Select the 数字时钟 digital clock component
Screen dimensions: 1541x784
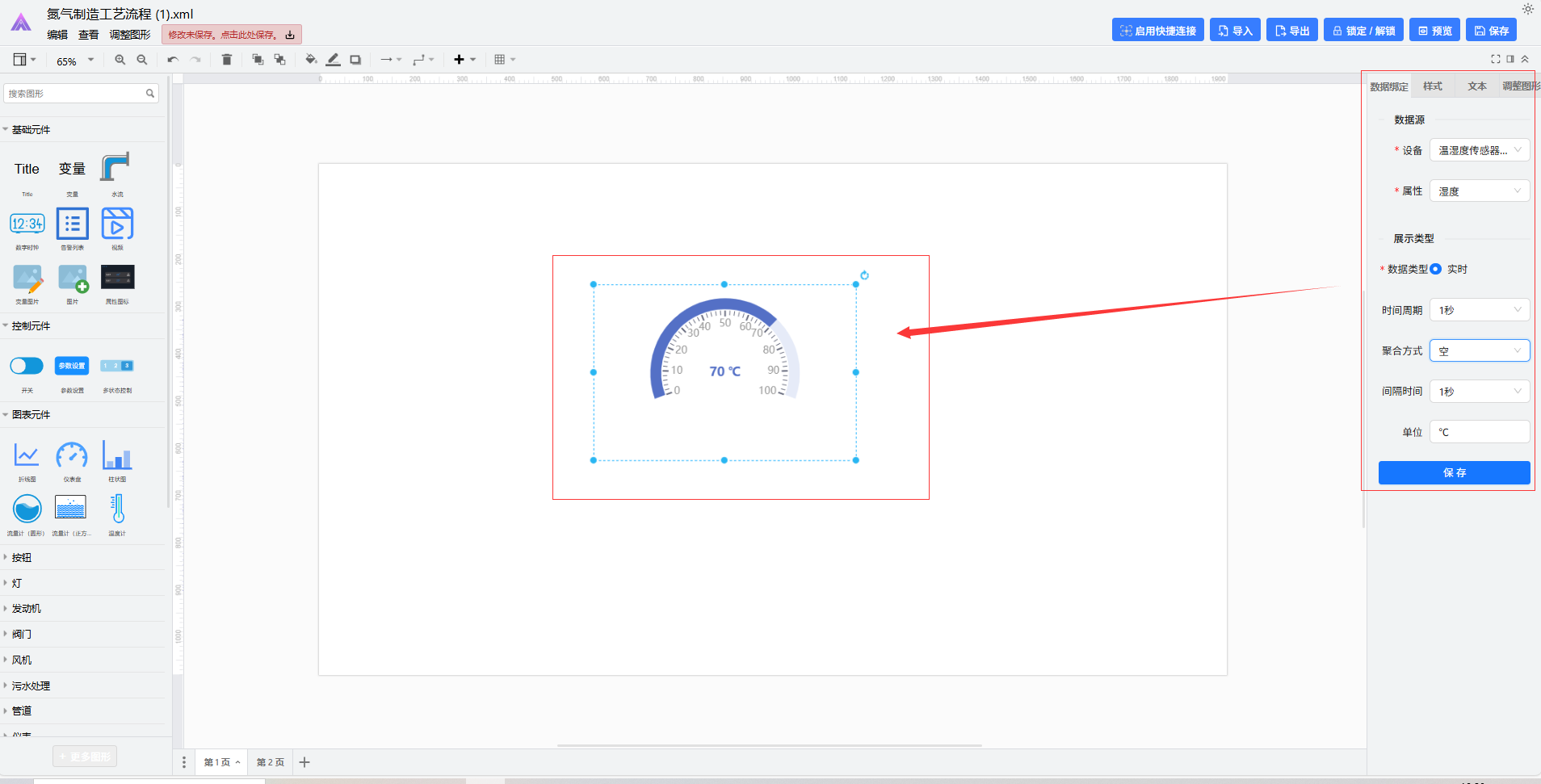[x=27, y=224]
